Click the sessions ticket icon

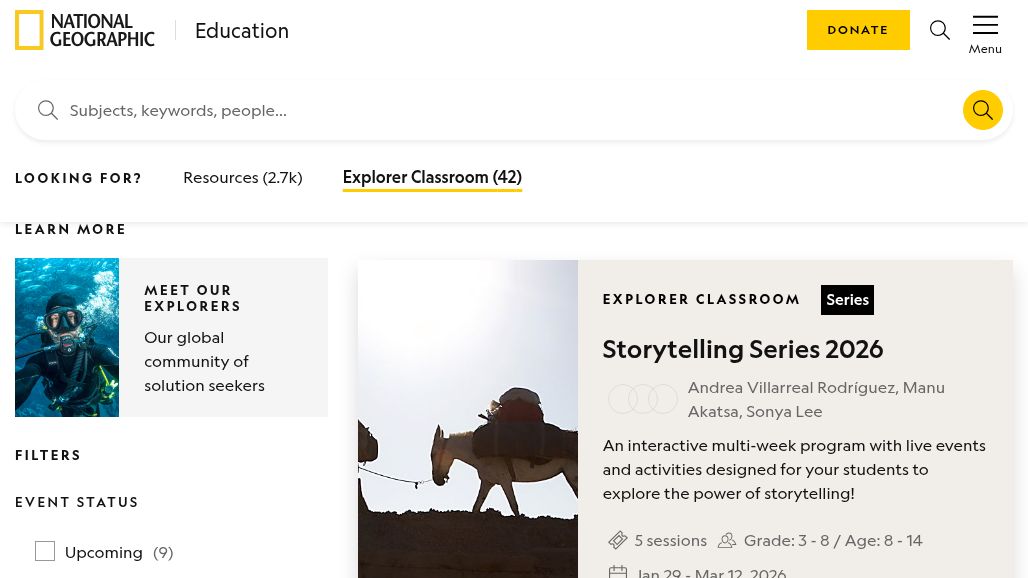[x=618, y=540]
